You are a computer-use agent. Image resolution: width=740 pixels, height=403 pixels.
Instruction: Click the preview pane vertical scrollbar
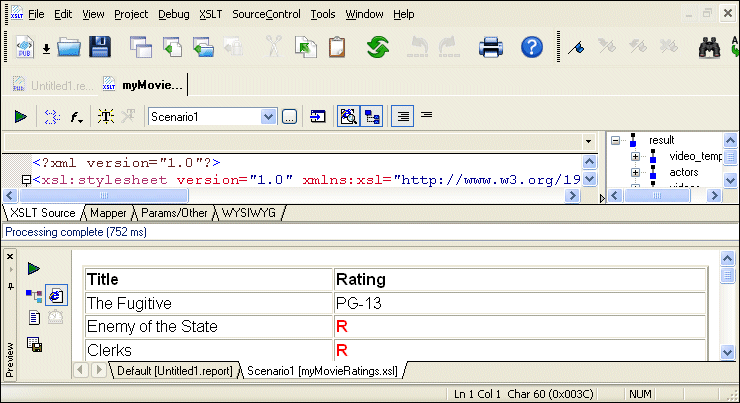[727, 310]
